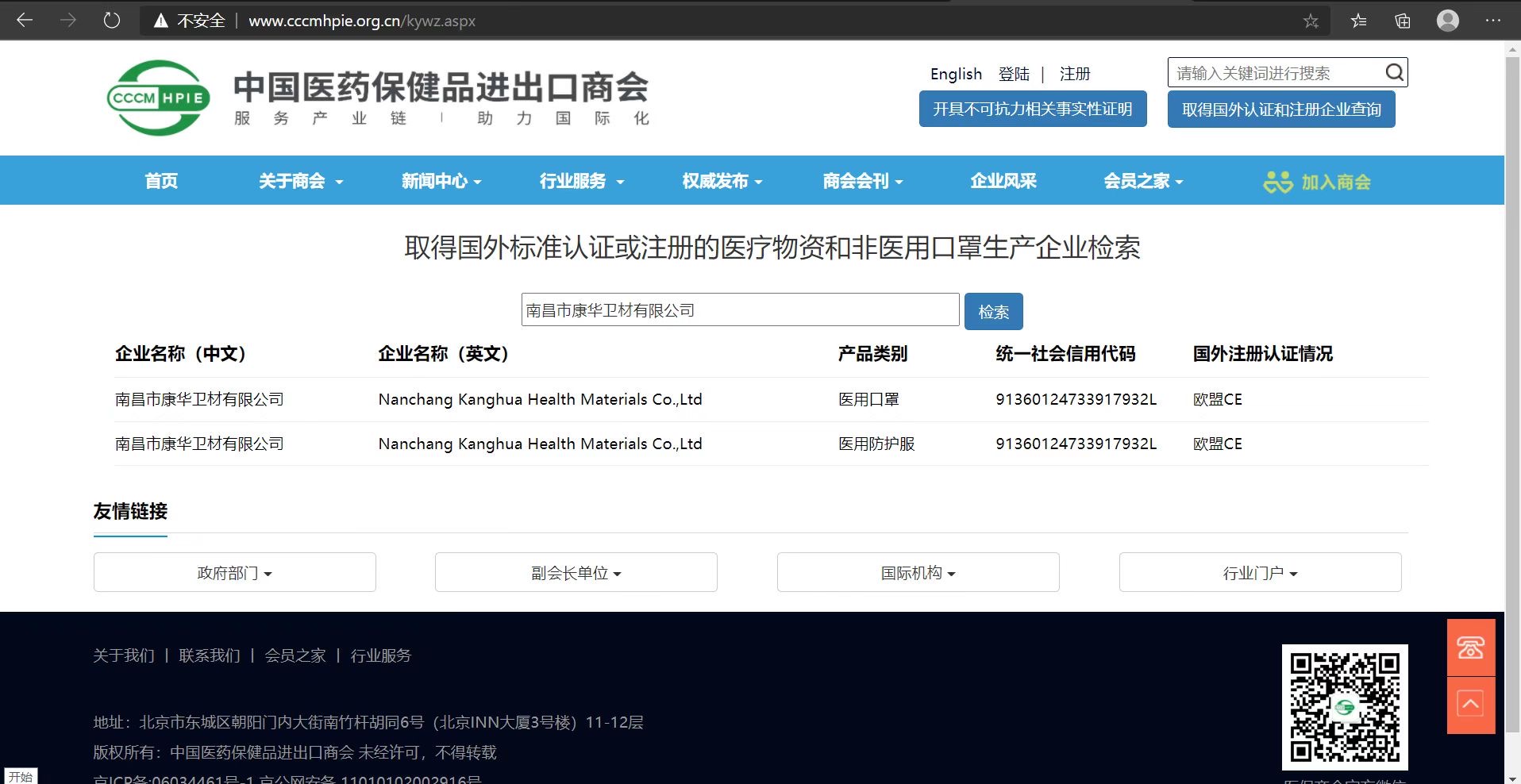The height and width of the screenshot is (784, 1521).
Task: Click the QR code image
Action: [x=1345, y=707]
